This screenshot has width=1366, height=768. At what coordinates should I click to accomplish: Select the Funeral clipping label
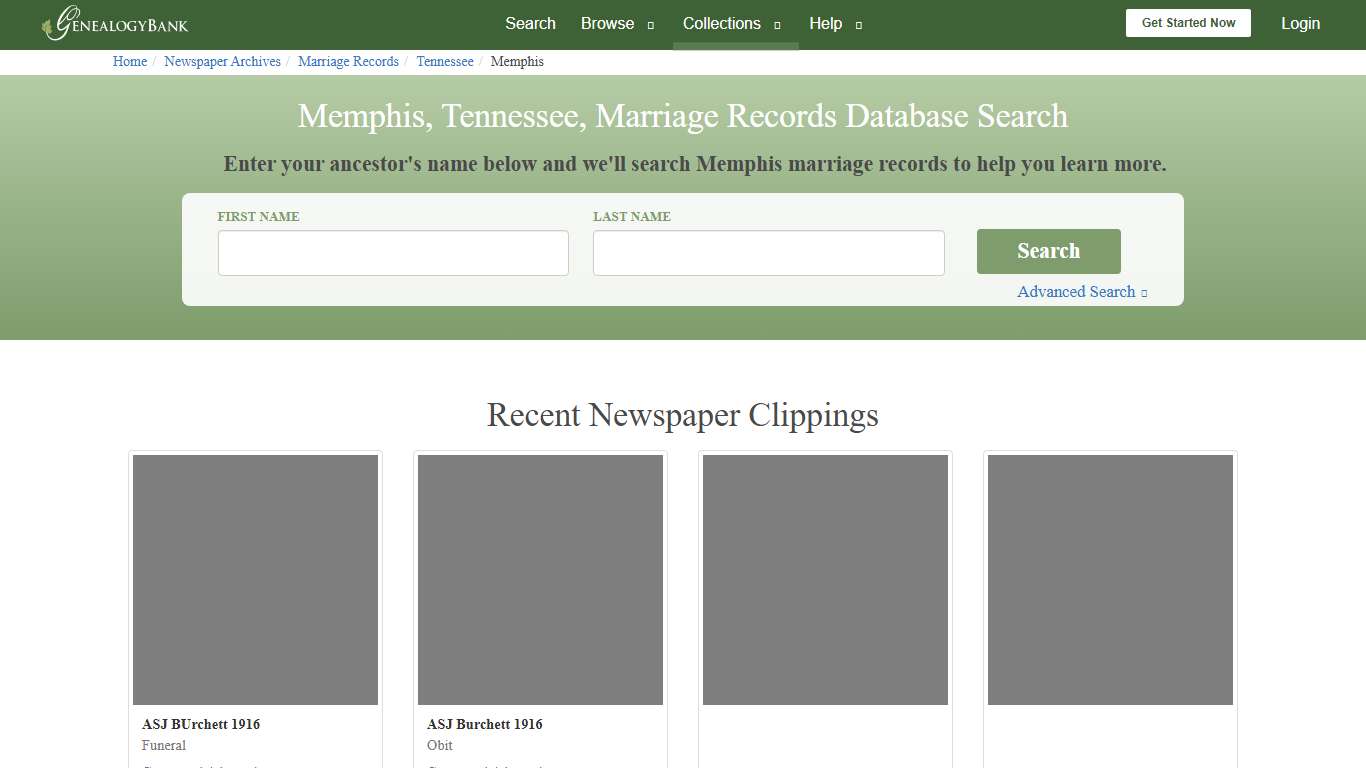164,745
